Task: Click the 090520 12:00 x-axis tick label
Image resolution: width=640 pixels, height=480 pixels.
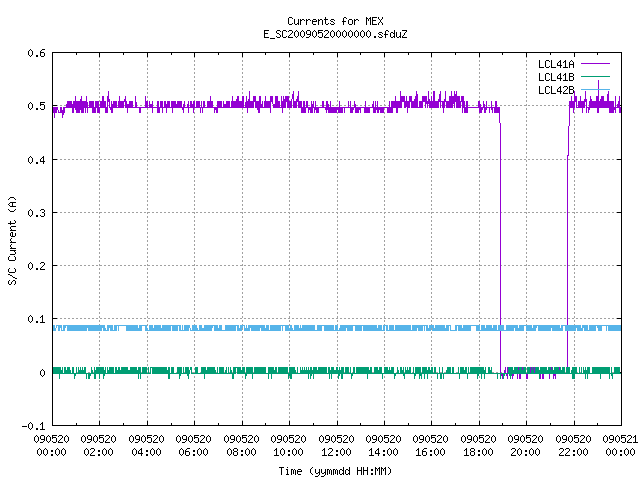Action: [x=337, y=446]
